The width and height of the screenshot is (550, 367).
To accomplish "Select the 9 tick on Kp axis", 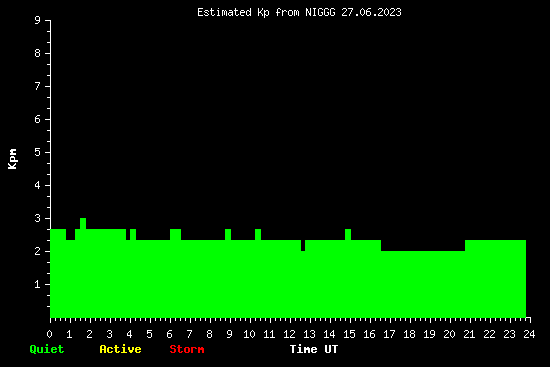I will 38,20.
